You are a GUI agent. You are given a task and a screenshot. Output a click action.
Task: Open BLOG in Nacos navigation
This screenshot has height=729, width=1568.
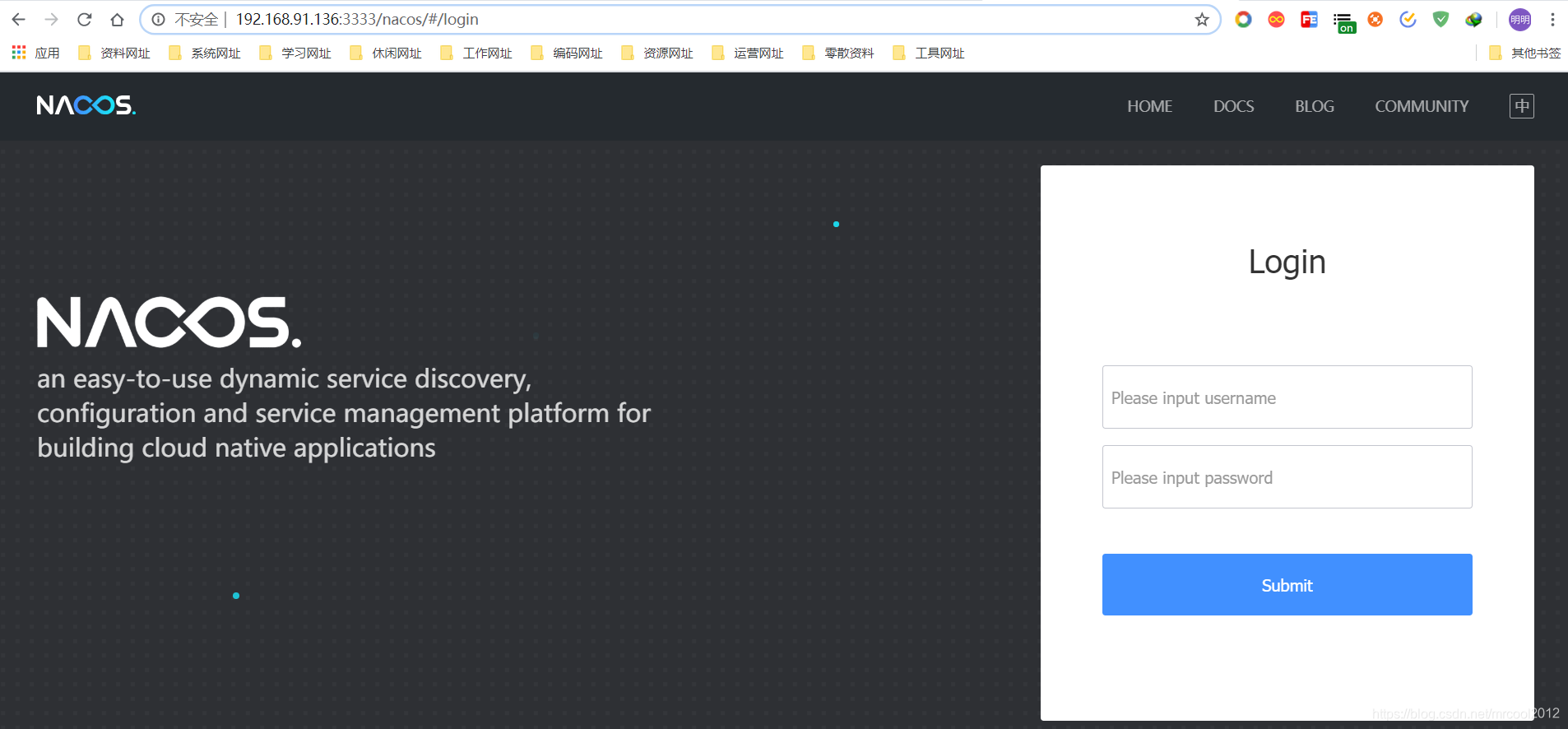1315,106
